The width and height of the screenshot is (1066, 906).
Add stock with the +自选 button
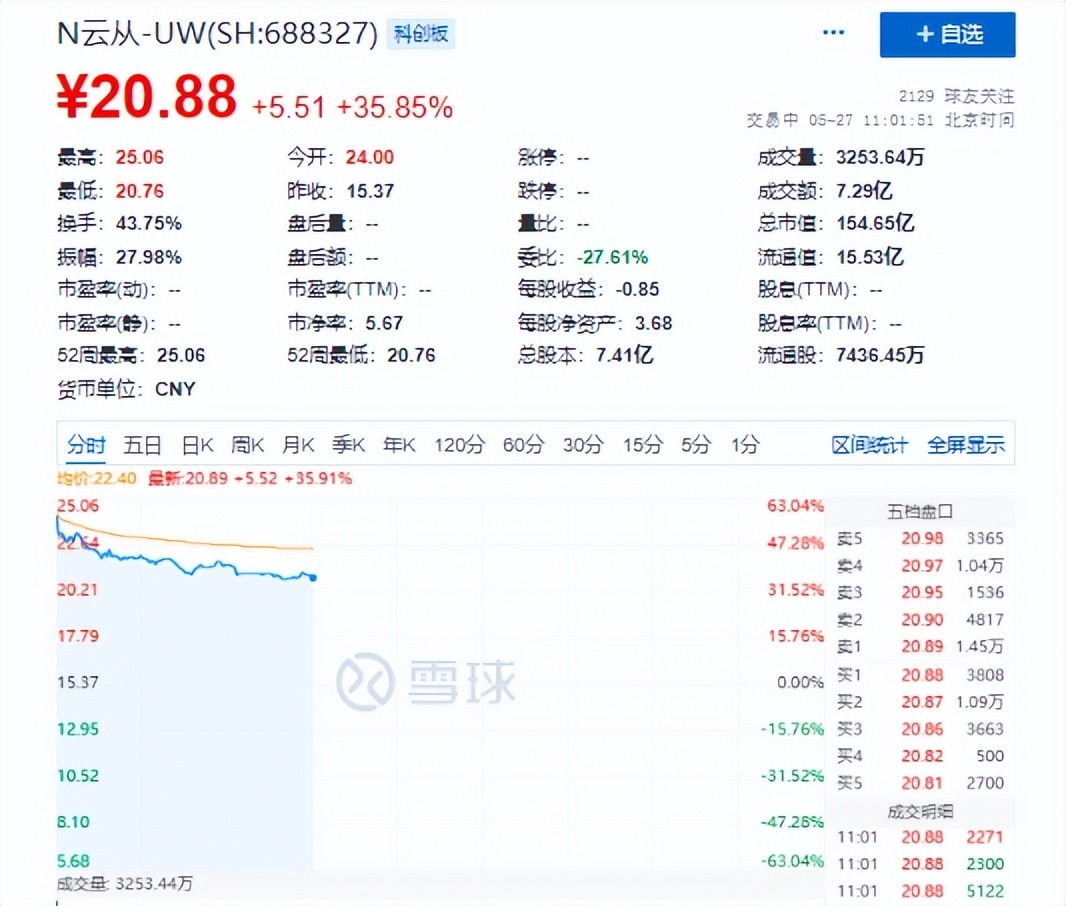pyautogui.click(x=947, y=34)
